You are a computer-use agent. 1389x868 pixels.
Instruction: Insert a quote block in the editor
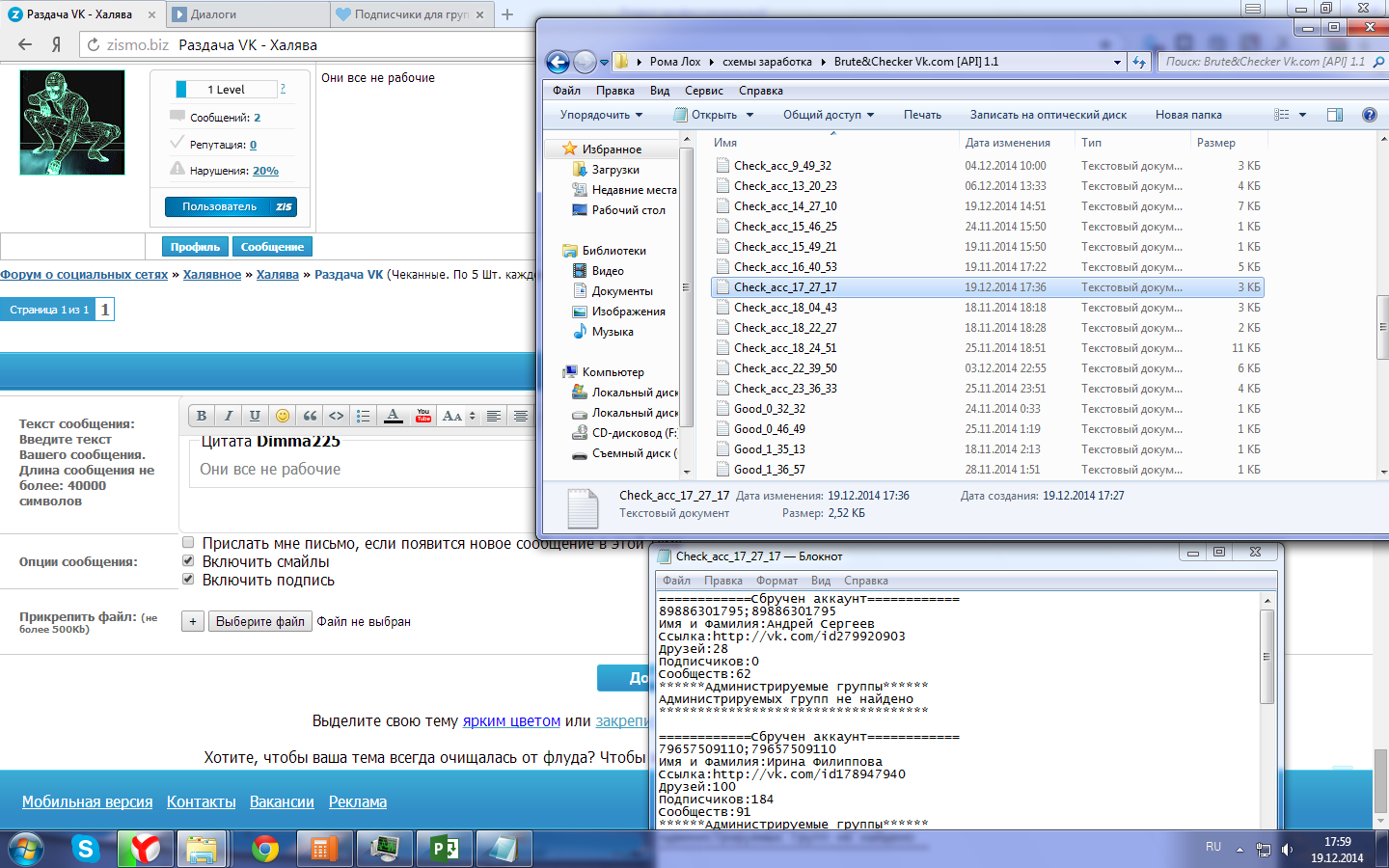pyautogui.click(x=310, y=416)
